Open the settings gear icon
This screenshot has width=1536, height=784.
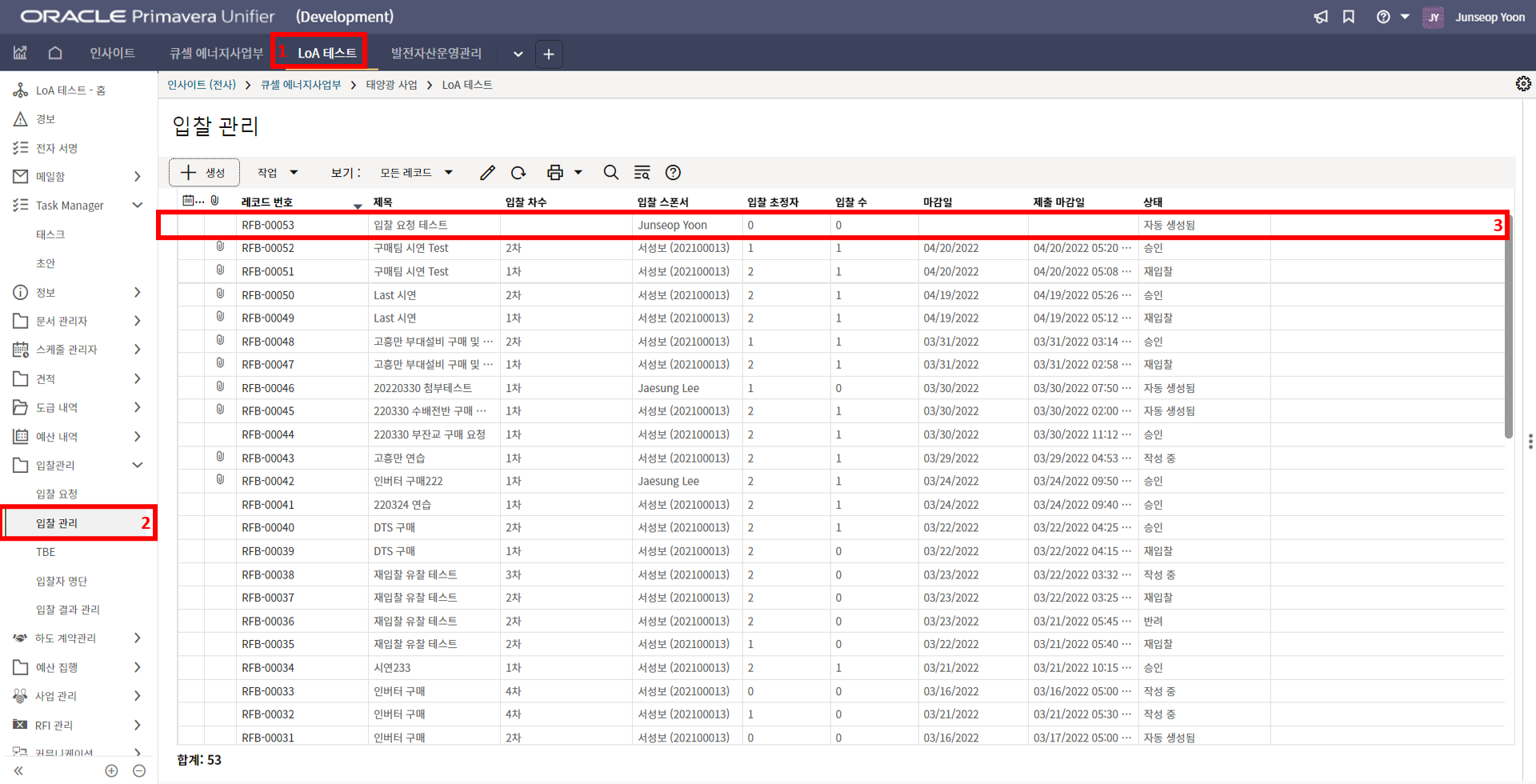coord(1522,84)
